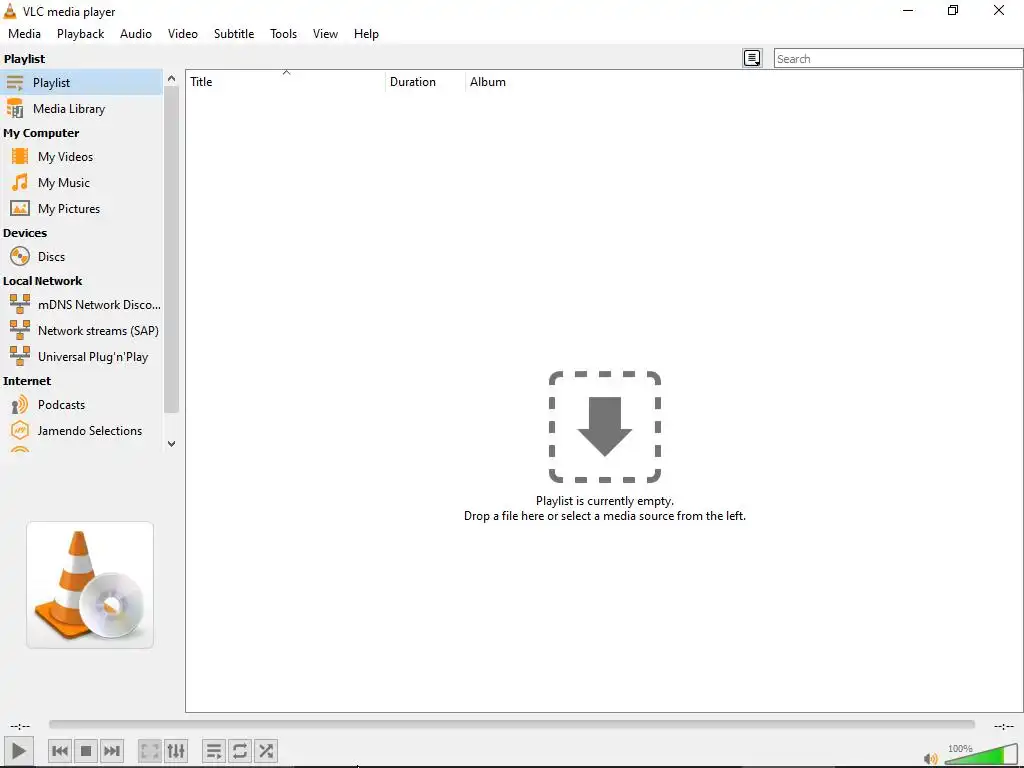
Task: Stop playback with the stop button
Action: coord(86,751)
